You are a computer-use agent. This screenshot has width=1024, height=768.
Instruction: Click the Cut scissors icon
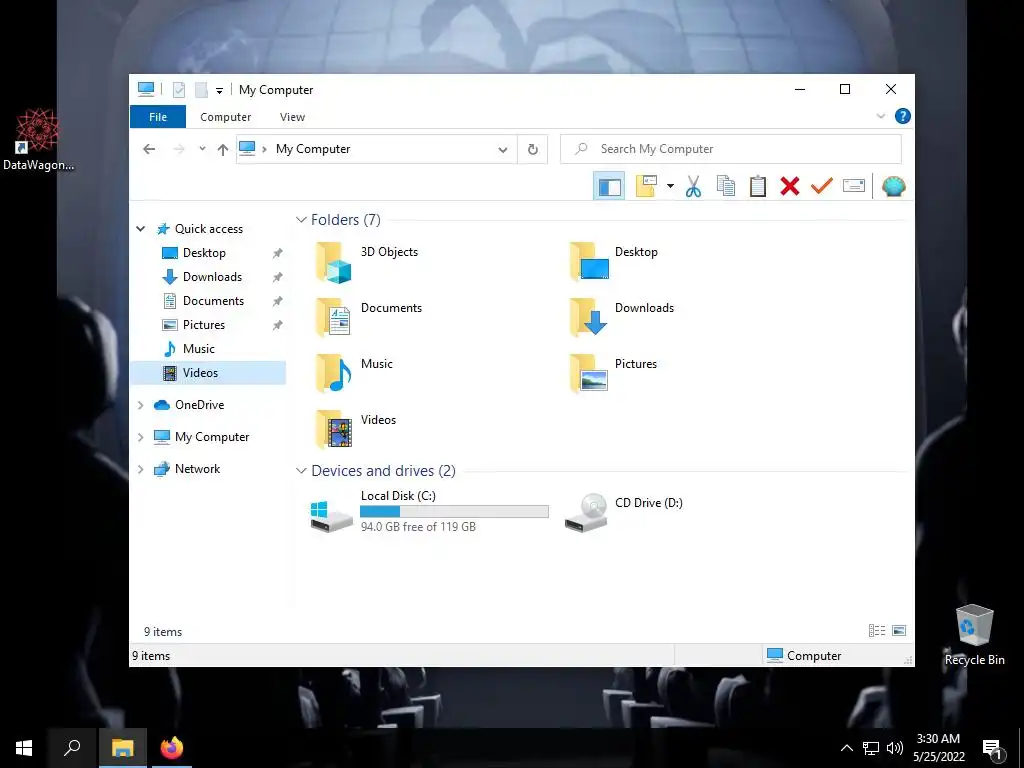[x=693, y=187]
